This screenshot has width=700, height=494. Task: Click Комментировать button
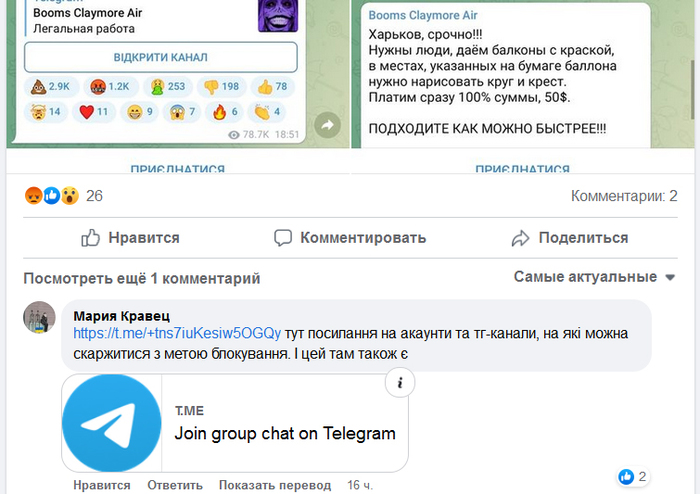point(350,238)
